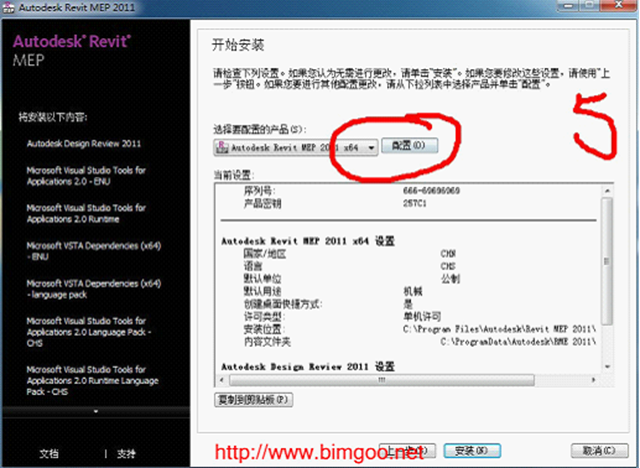640x468 pixels.
Task: Click Autodesk Design Review 2011 设置 heading
Action: click(x=308, y=366)
